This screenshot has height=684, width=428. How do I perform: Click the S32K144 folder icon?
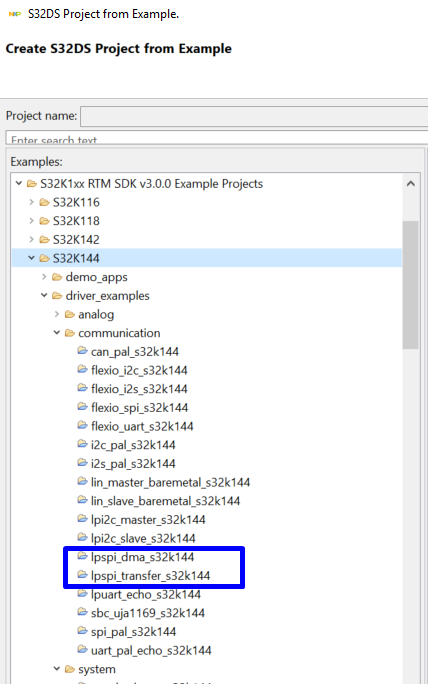tap(44, 258)
